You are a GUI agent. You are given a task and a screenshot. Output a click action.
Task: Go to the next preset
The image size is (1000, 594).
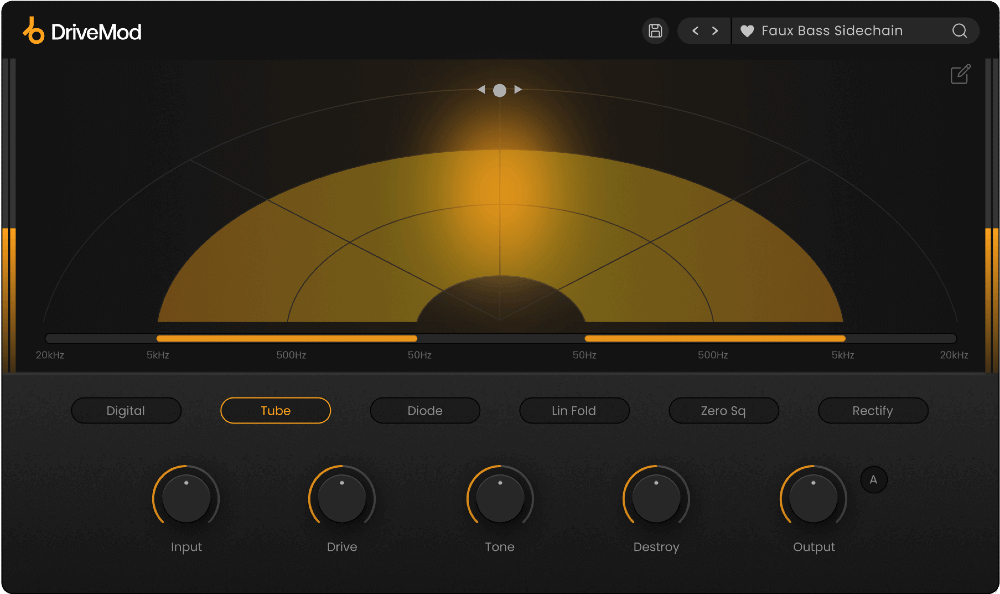(716, 31)
